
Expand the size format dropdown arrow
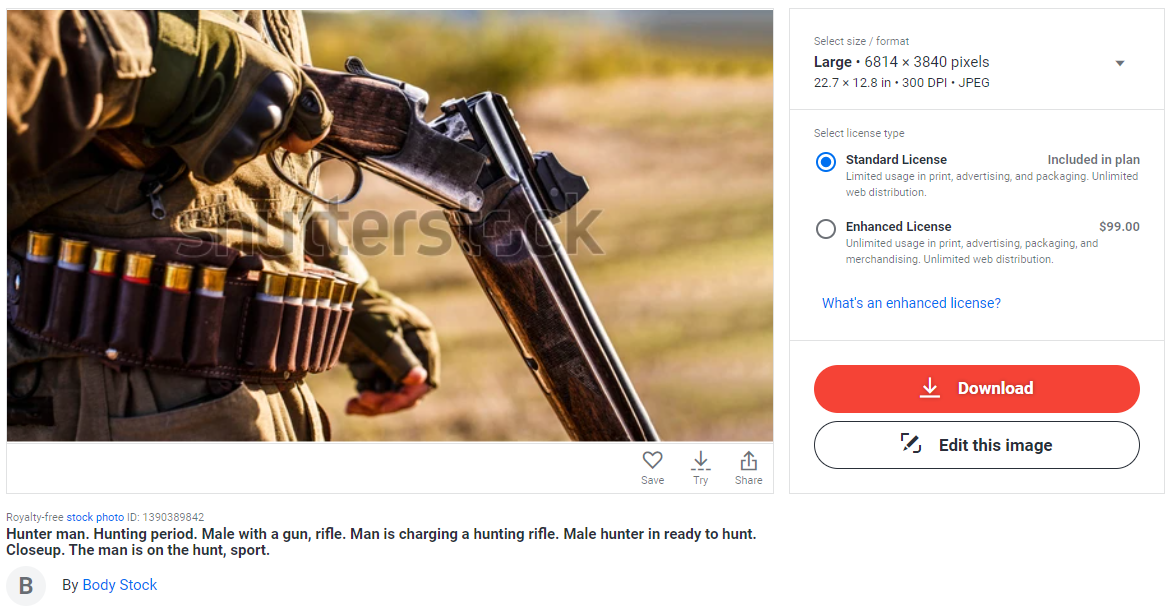click(x=1119, y=63)
